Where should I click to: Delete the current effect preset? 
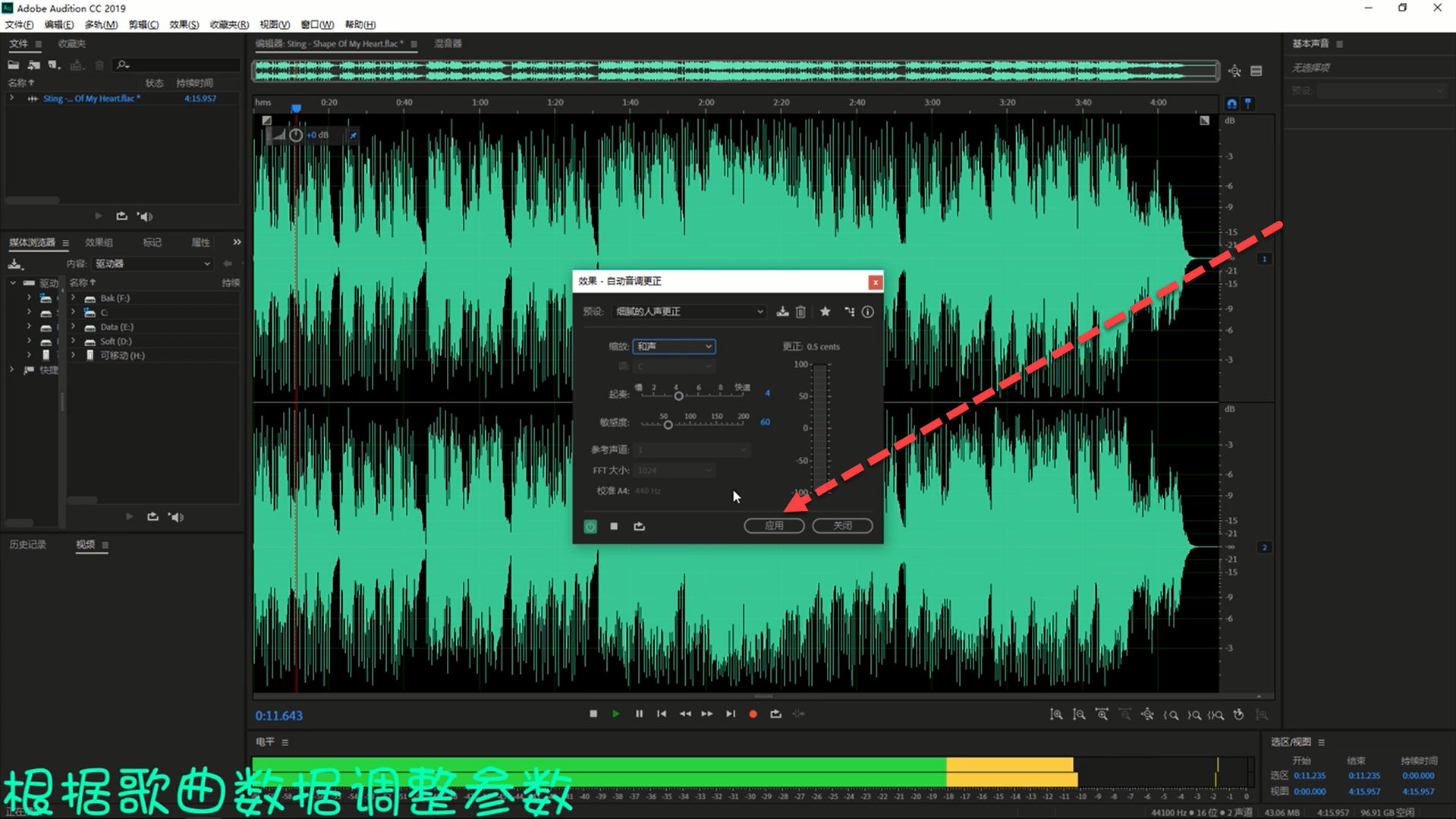pos(800,312)
